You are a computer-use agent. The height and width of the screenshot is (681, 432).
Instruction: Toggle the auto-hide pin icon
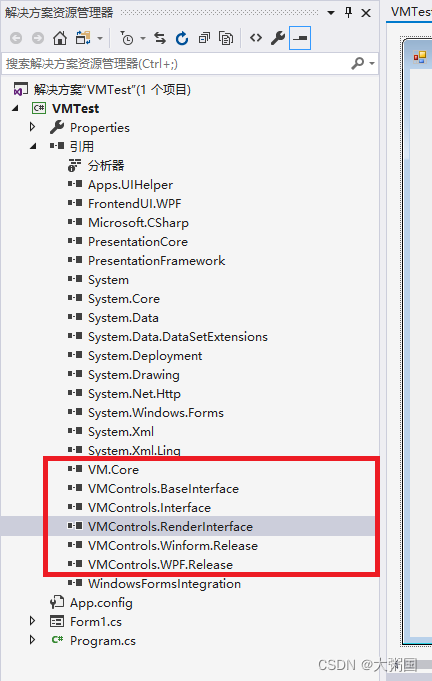[348, 12]
